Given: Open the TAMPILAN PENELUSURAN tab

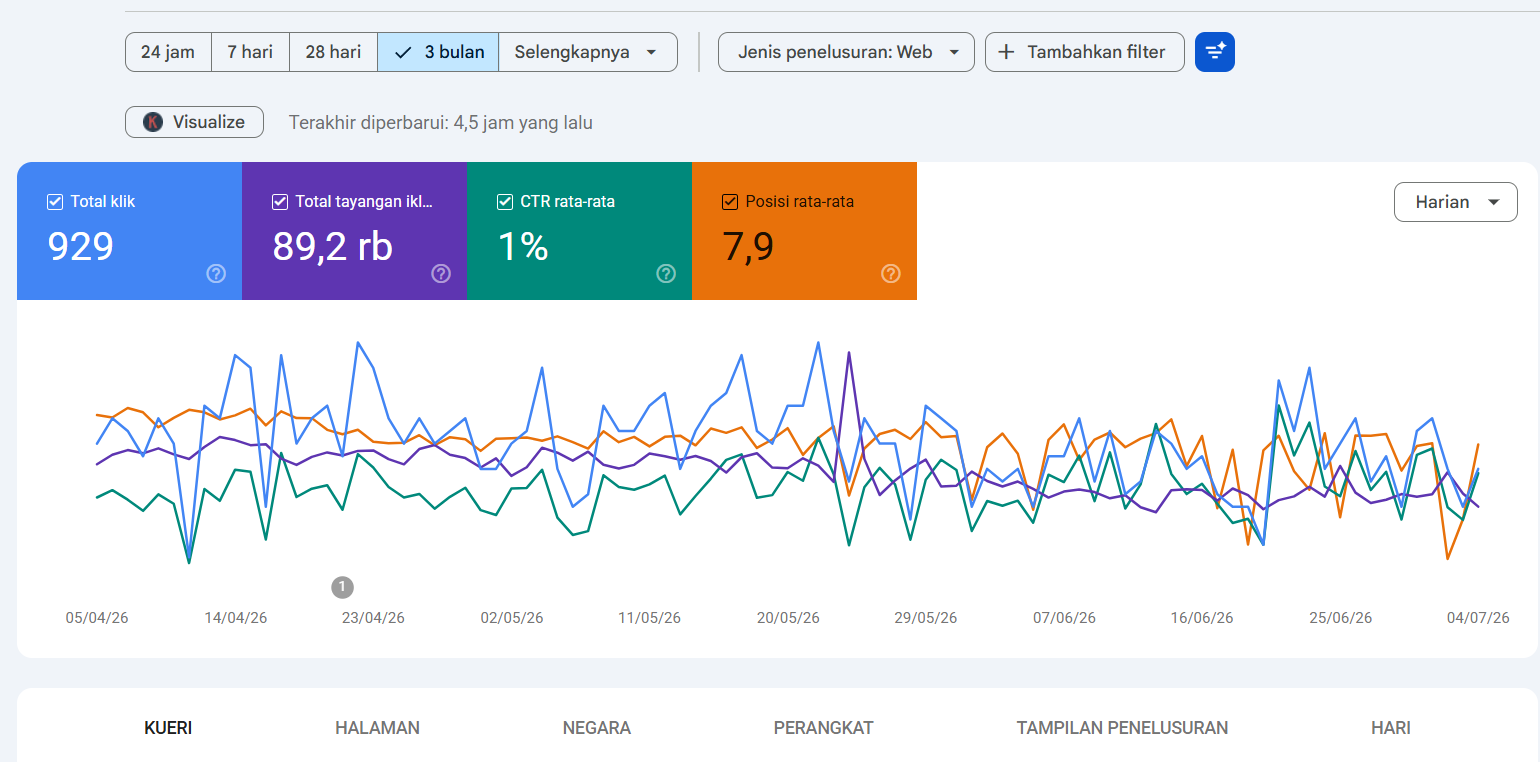Looking at the screenshot, I should pos(1122,728).
